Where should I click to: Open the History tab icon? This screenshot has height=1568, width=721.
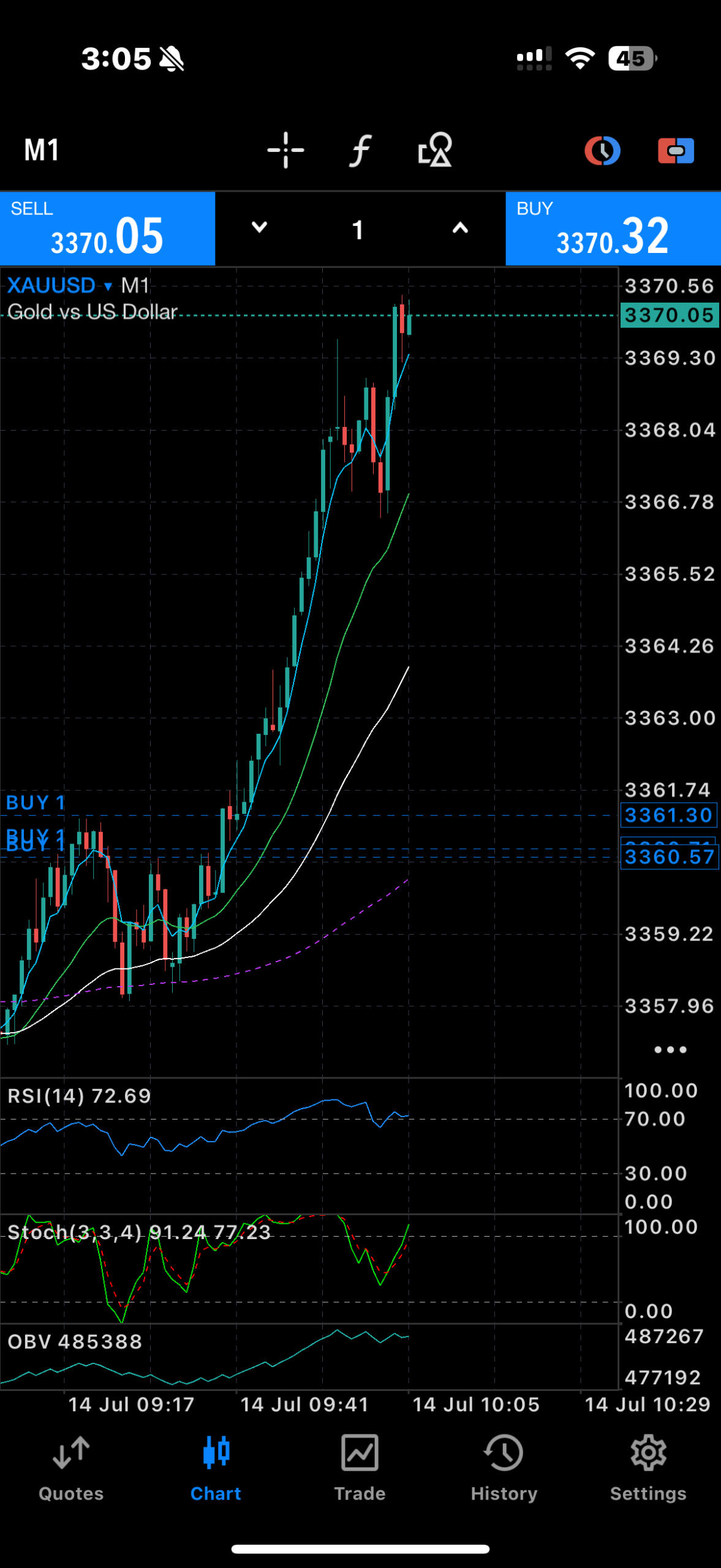[x=504, y=1468]
